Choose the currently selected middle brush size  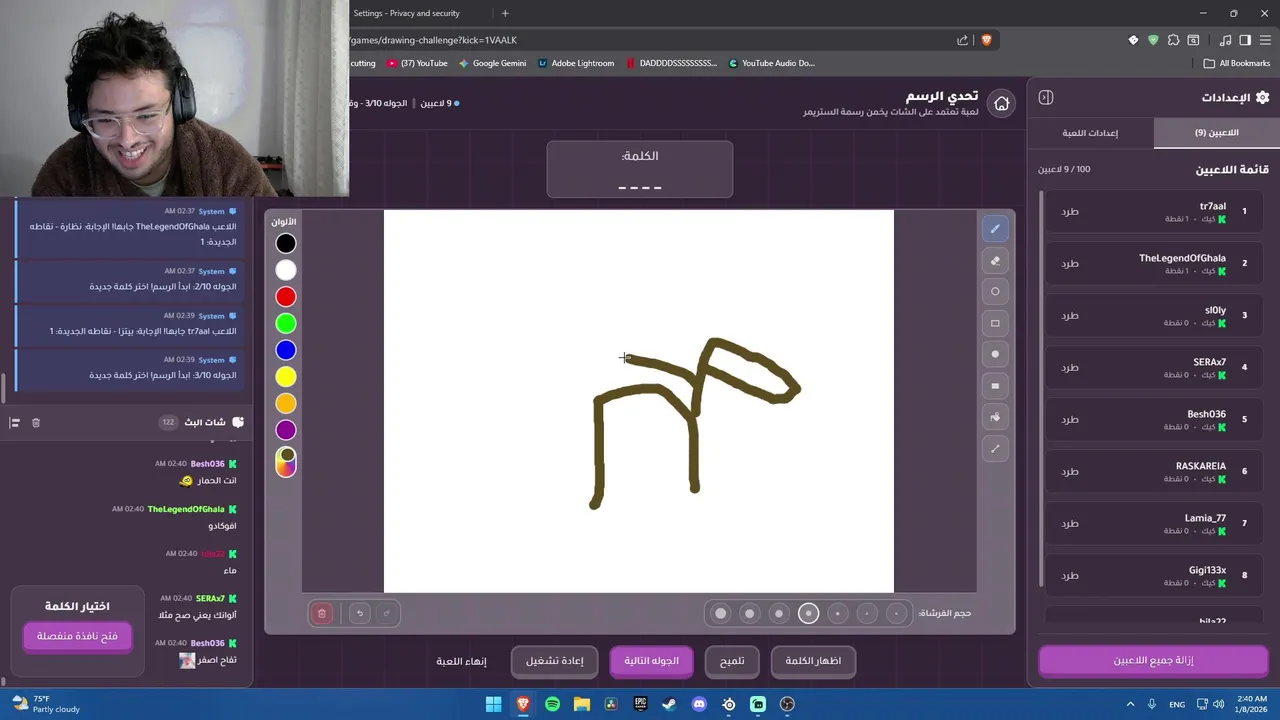click(808, 613)
